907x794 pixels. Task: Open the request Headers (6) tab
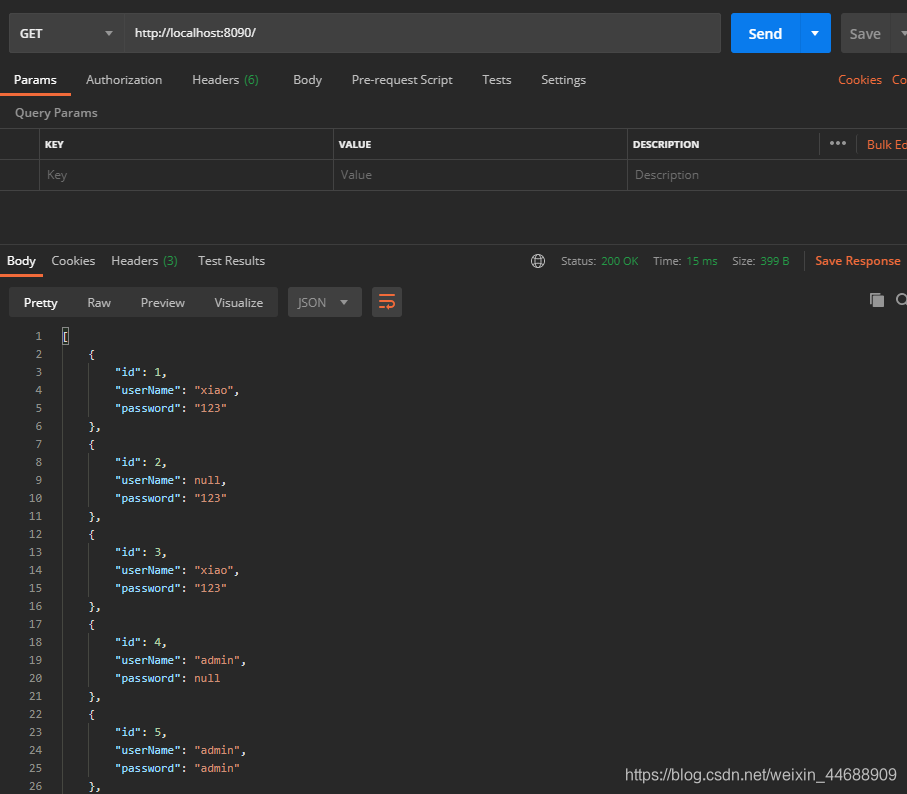(x=225, y=80)
